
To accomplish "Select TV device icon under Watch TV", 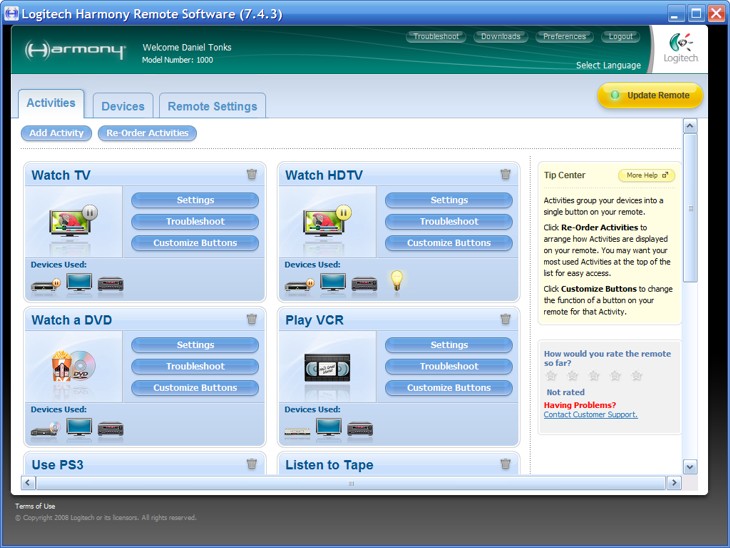I will (x=79, y=282).
